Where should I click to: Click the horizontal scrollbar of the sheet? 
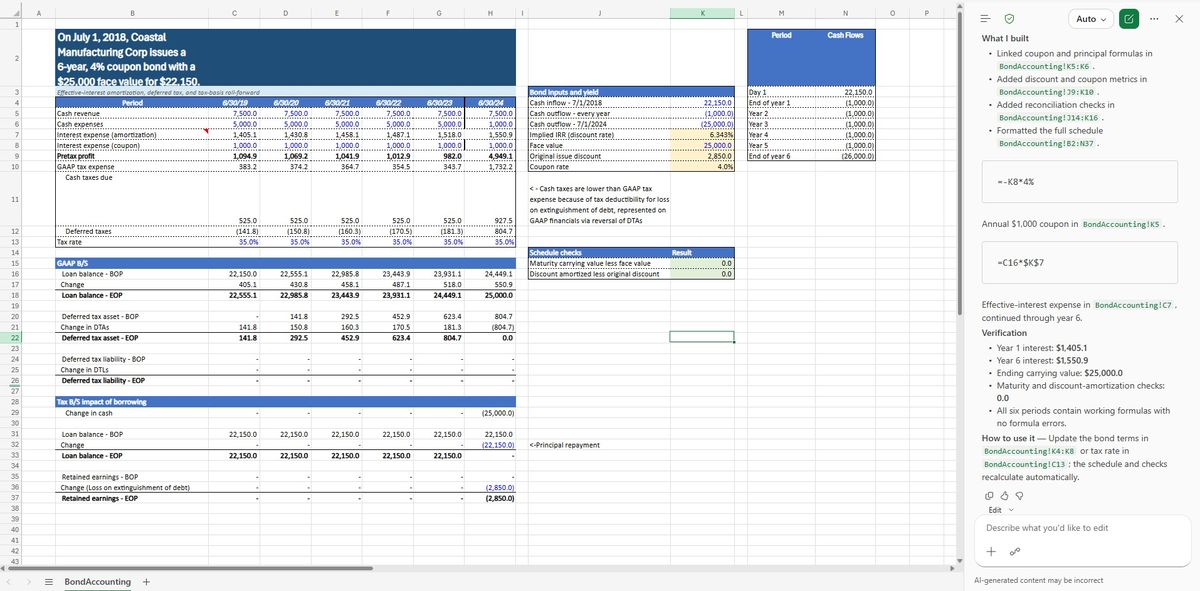point(190,568)
